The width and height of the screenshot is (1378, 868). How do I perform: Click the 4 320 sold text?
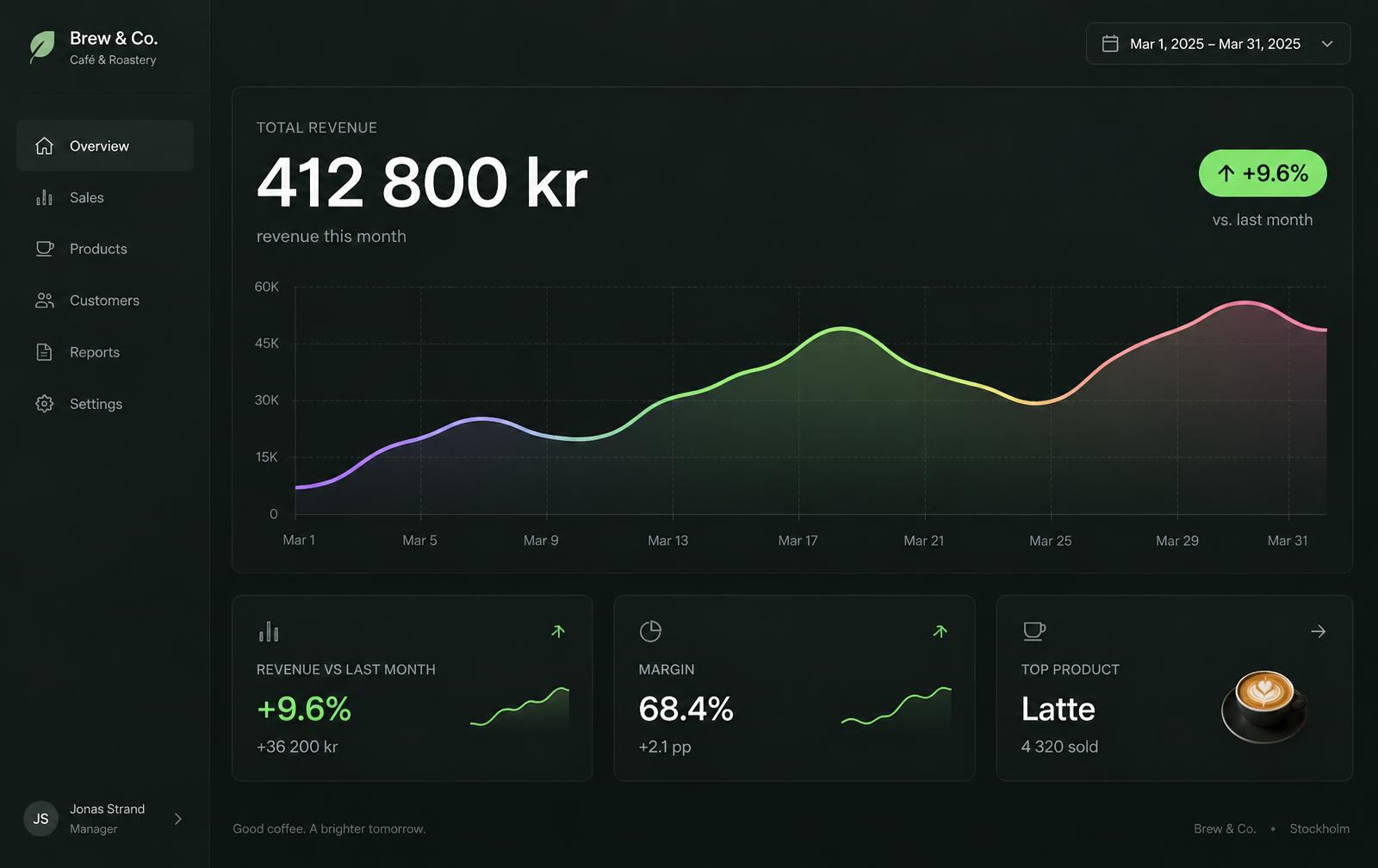click(x=1059, y=747)
